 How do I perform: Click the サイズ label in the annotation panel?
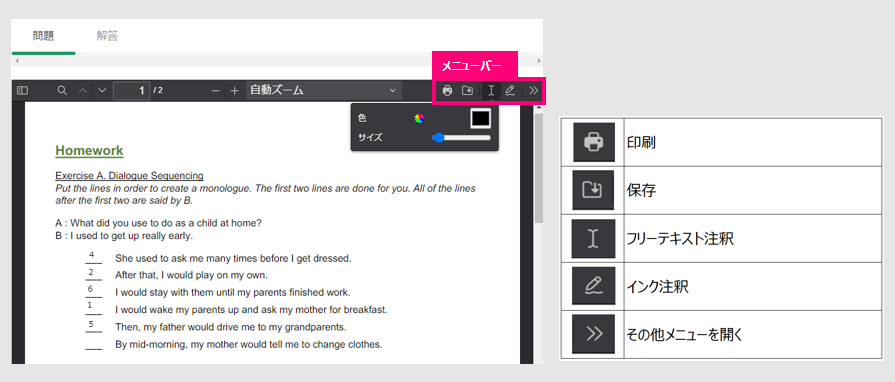coord(369,138)
